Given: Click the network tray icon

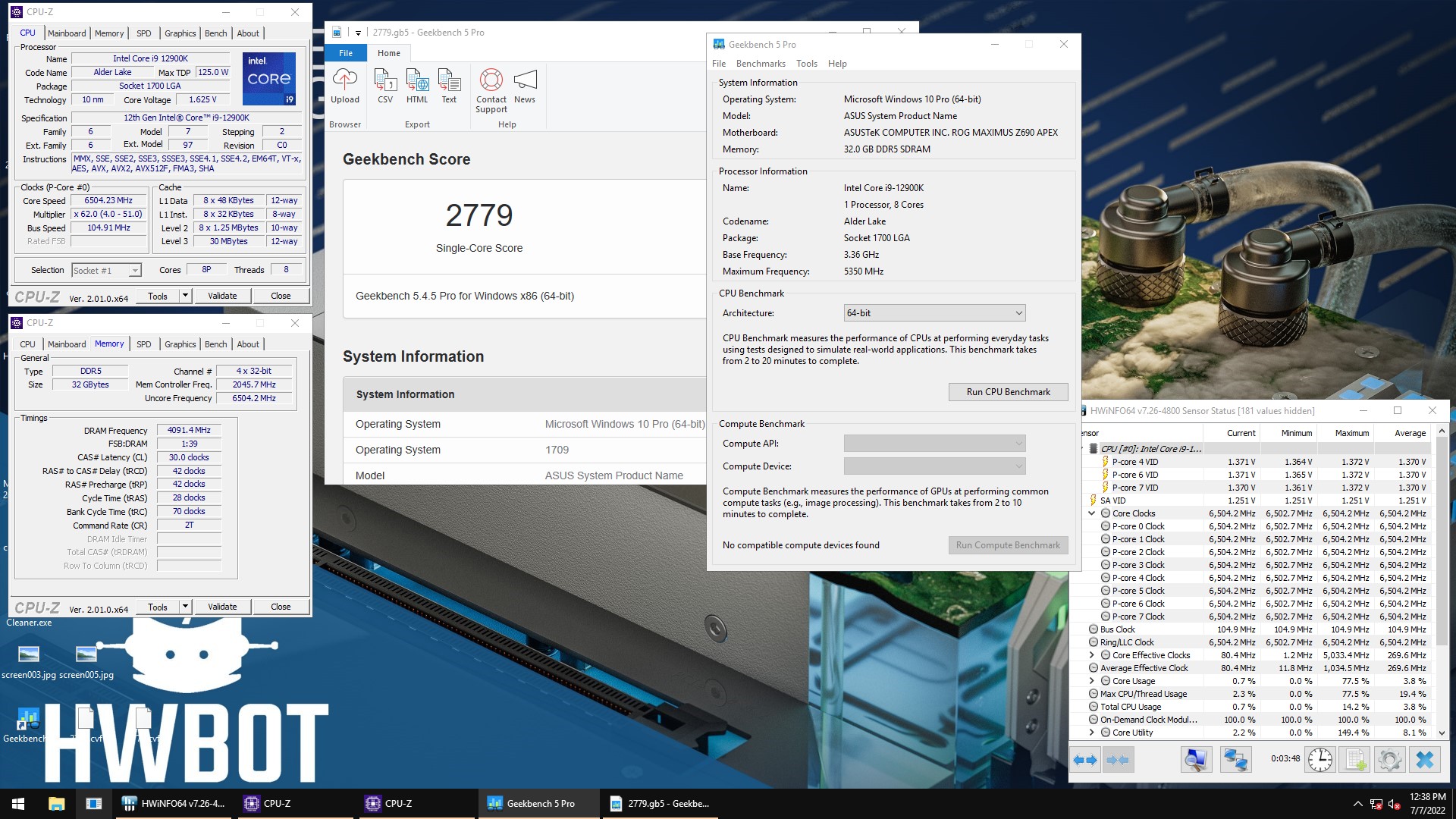Looking at the screenshot, I should click(x=1376, y=805).
